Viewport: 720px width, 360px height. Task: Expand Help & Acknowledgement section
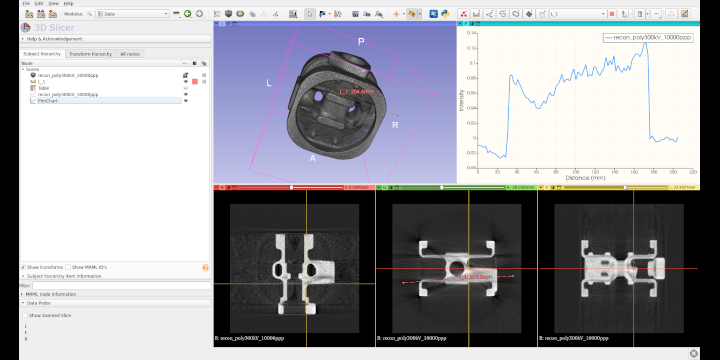pyautogui.click(x=115, y=39)
